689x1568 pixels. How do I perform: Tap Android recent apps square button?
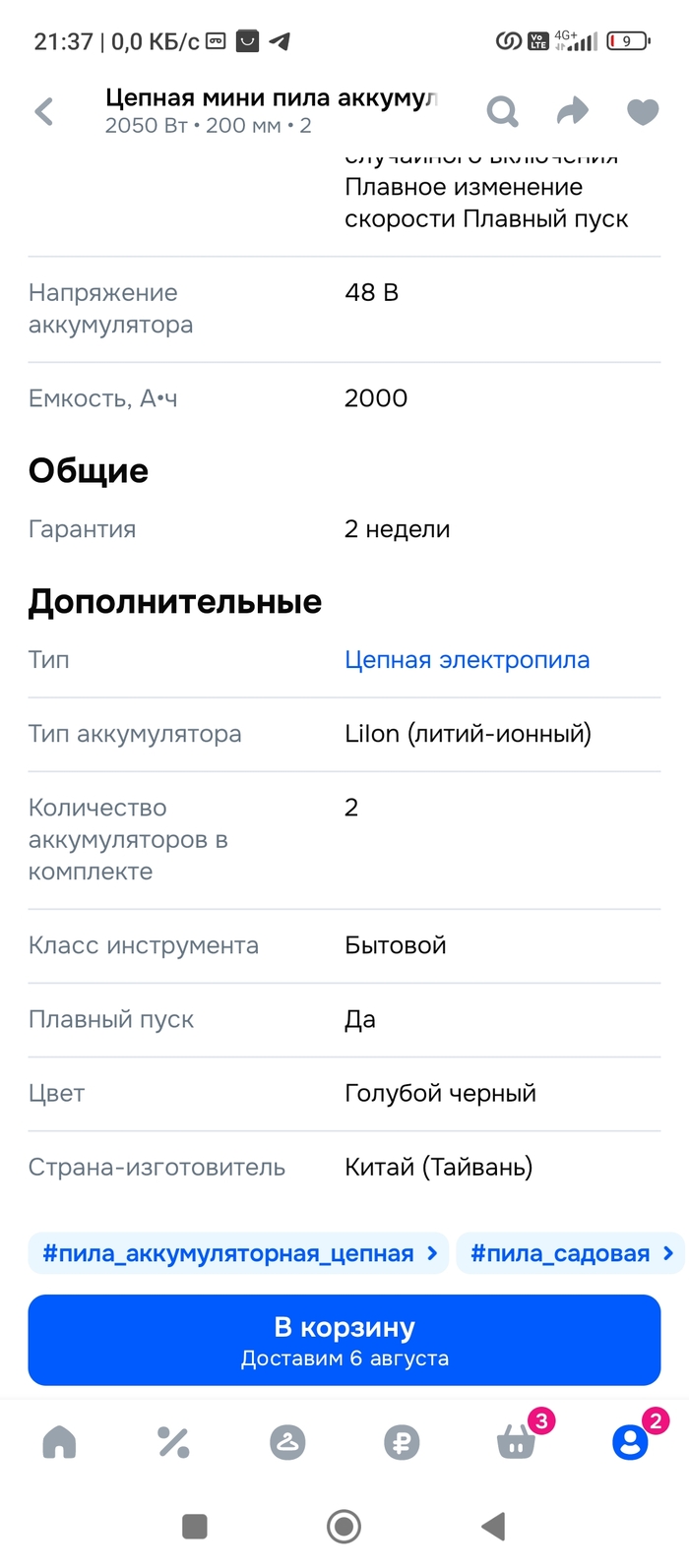pyautogui.click(x=195, y=1527)
